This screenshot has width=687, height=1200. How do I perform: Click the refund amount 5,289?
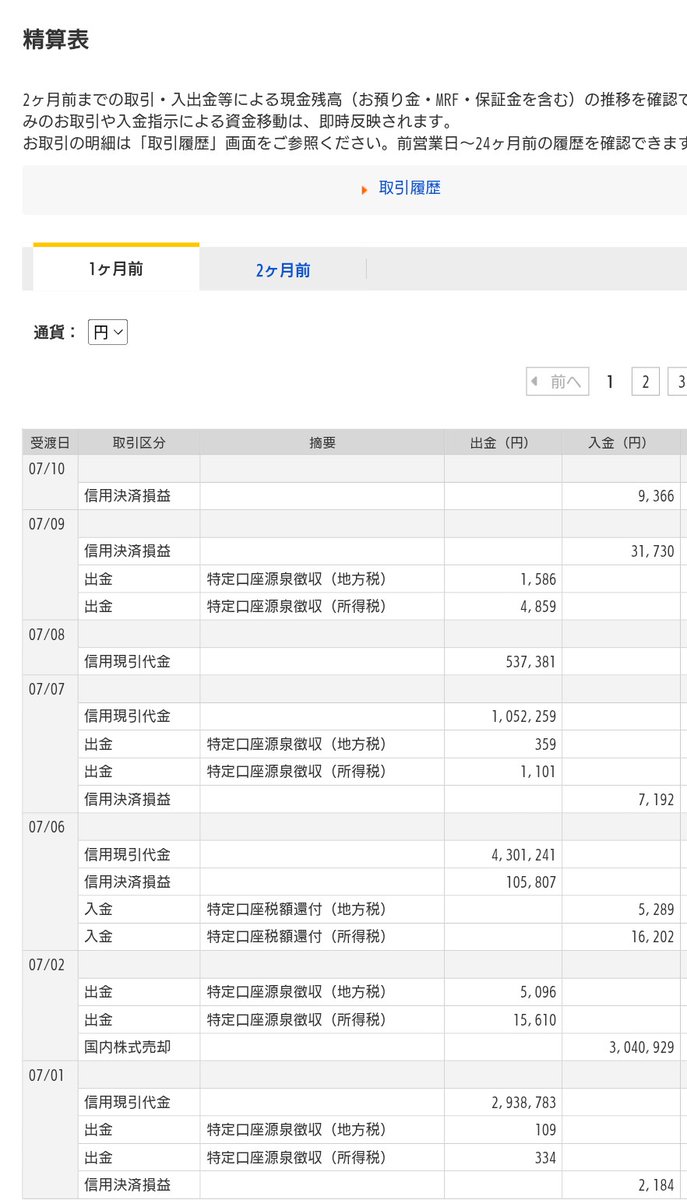pyautogui.click(x=656, y=910)
